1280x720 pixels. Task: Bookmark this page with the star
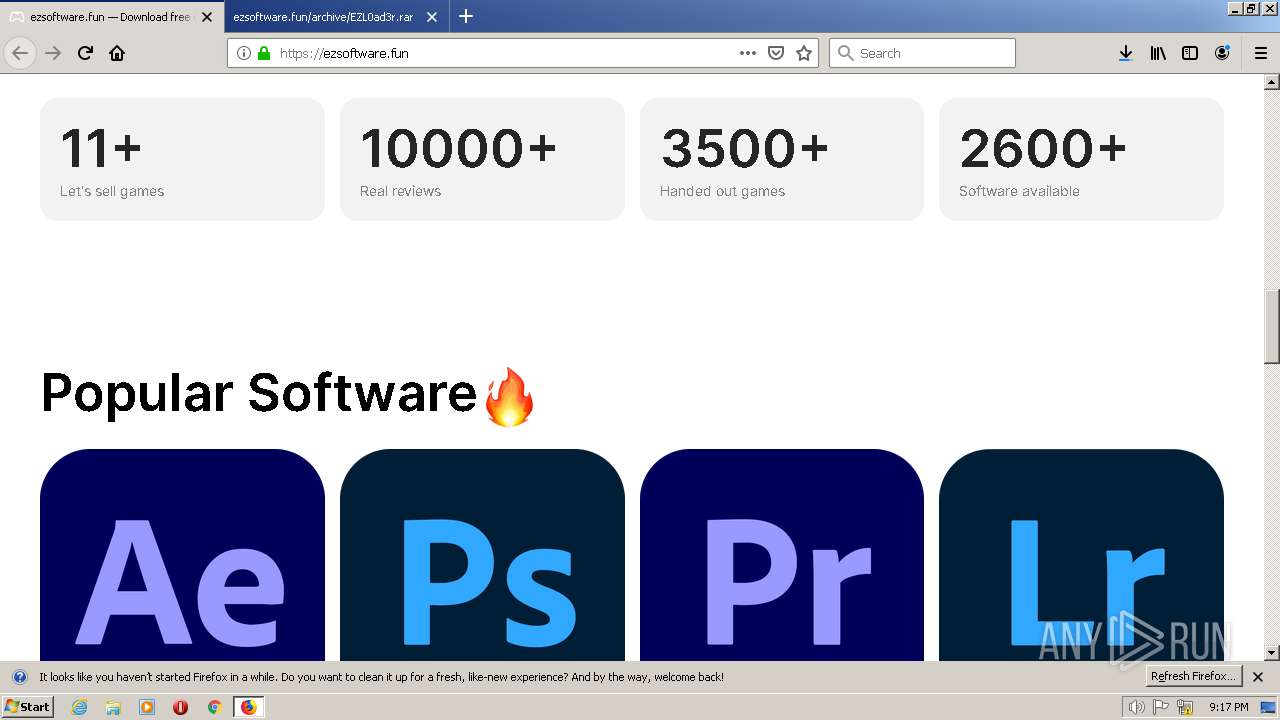coord(804,53)
